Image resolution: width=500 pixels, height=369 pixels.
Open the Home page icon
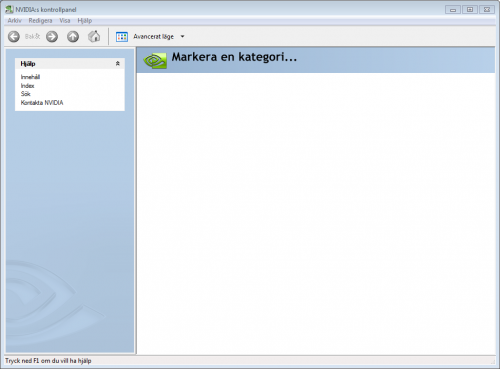[x=94, y=36]
